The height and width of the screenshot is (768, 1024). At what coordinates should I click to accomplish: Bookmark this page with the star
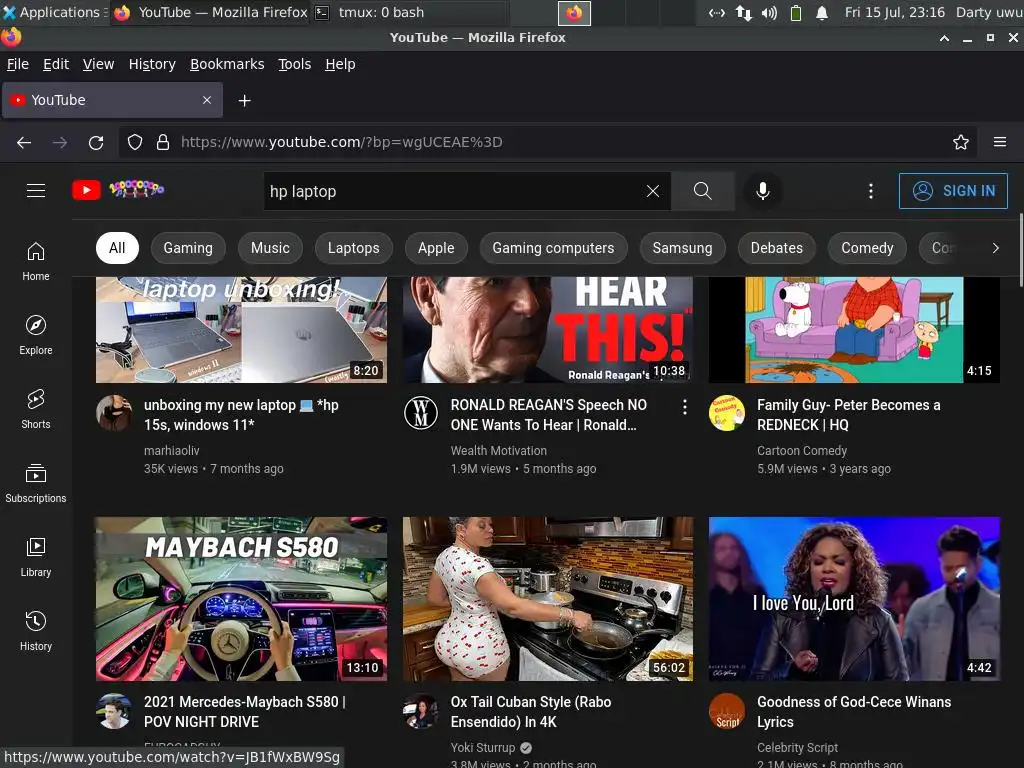pyautogui.click(x=961, y=142)
